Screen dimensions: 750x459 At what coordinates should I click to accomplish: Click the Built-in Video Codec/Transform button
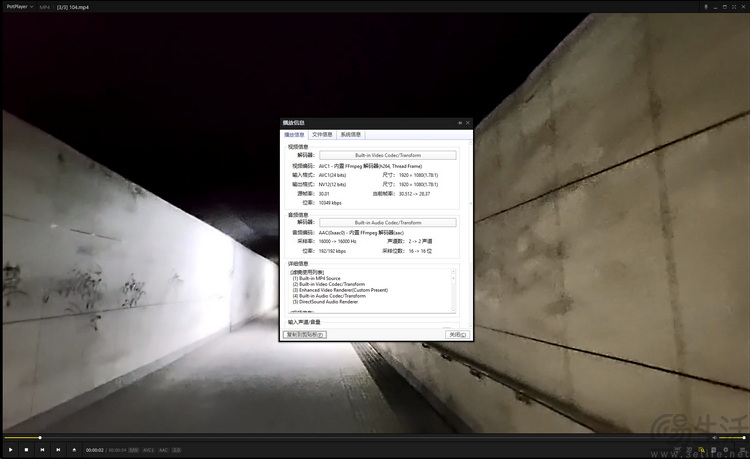pyautogui.click(x=388, y=155)
